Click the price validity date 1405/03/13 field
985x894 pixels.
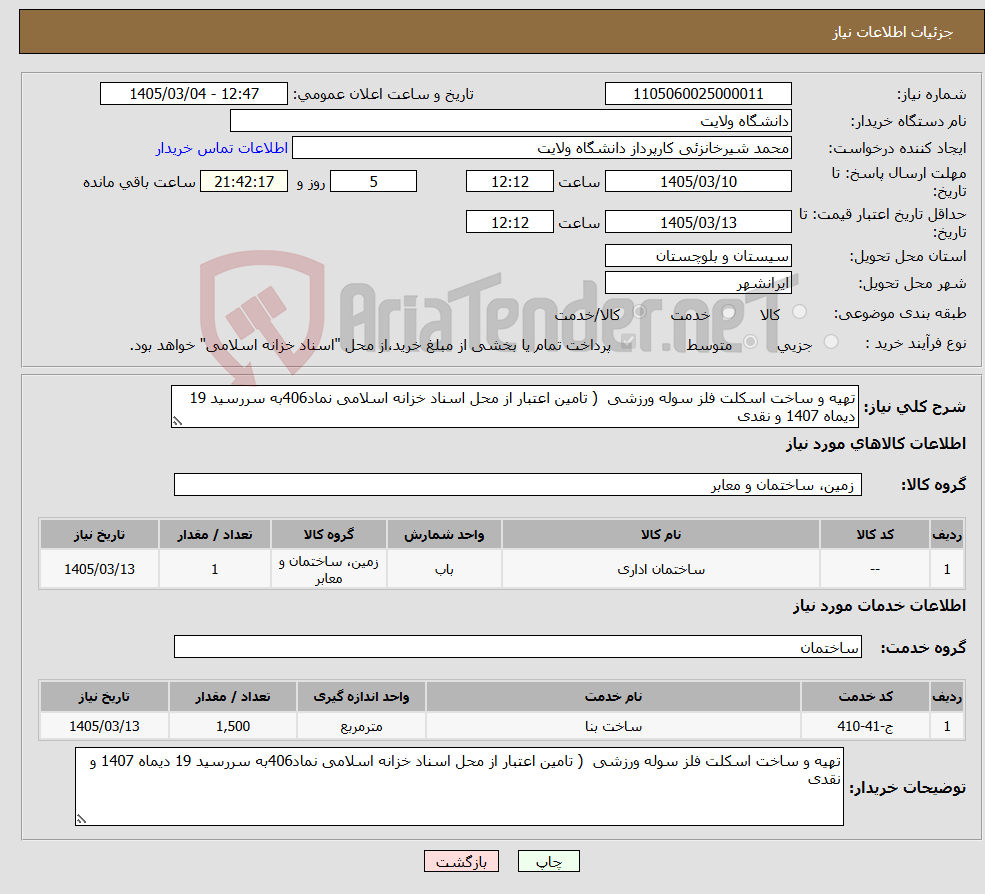(x=698, y=222)
